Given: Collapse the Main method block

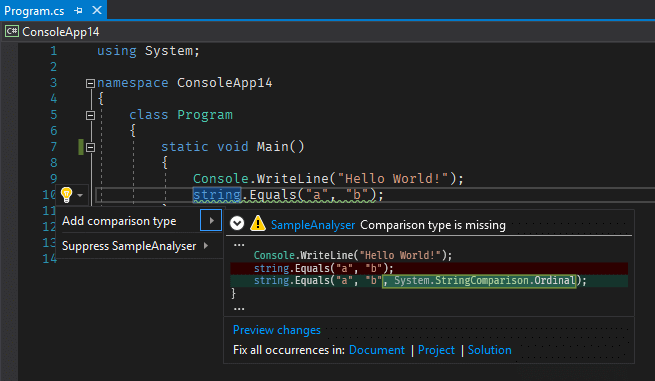Looking at the screenshot, I should click(90, 147).
